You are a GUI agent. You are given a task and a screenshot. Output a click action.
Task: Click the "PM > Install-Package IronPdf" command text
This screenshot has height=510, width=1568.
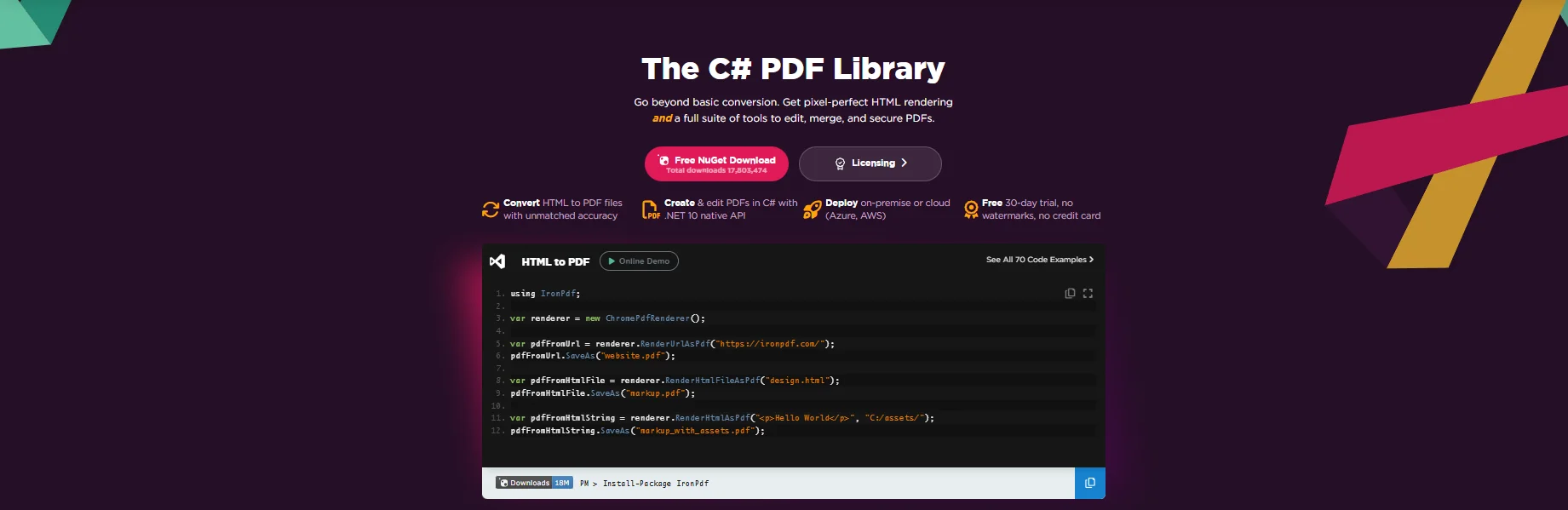645,484
